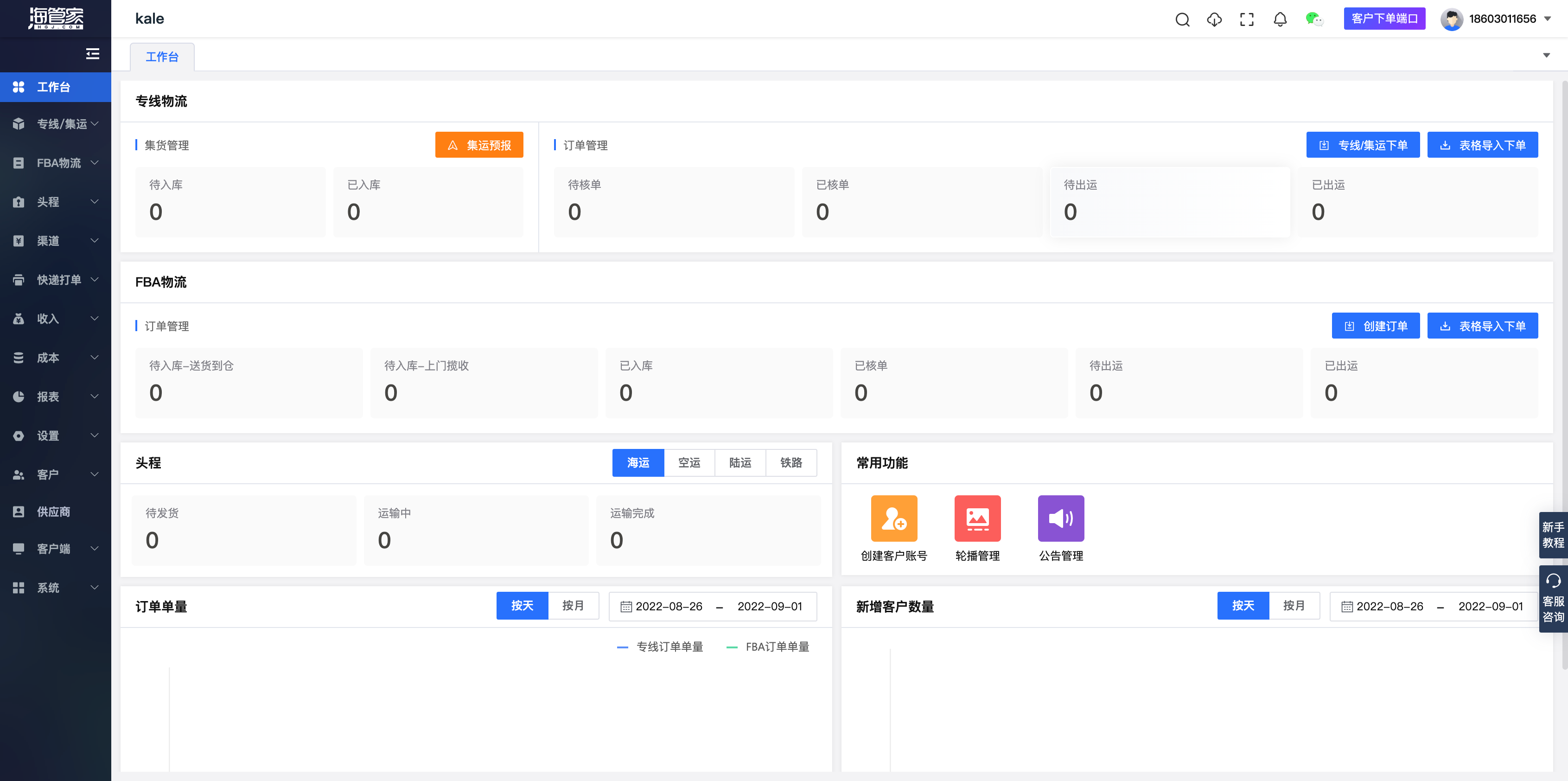1568x781 pixels.
Task: Toggle 专线订单单量 legend series
Action: pos(660,647)
